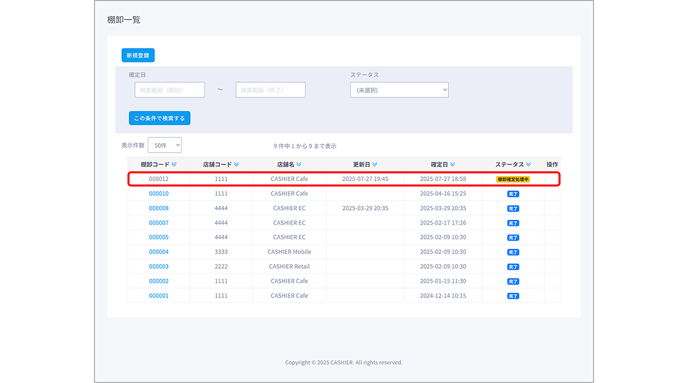Click 更新日 value 2025-03-29 20:35
The image size is (688, 383).
pyautogui.click(x=365, y=208)
